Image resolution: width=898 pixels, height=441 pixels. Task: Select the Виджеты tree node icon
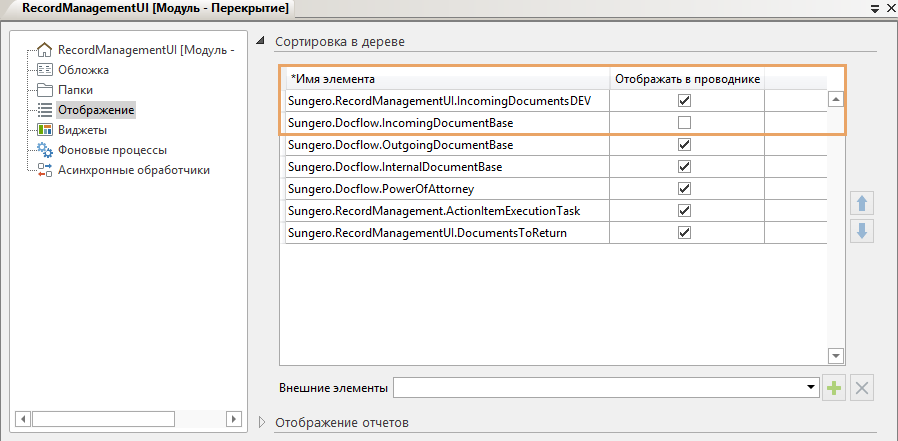pos(44,130)
